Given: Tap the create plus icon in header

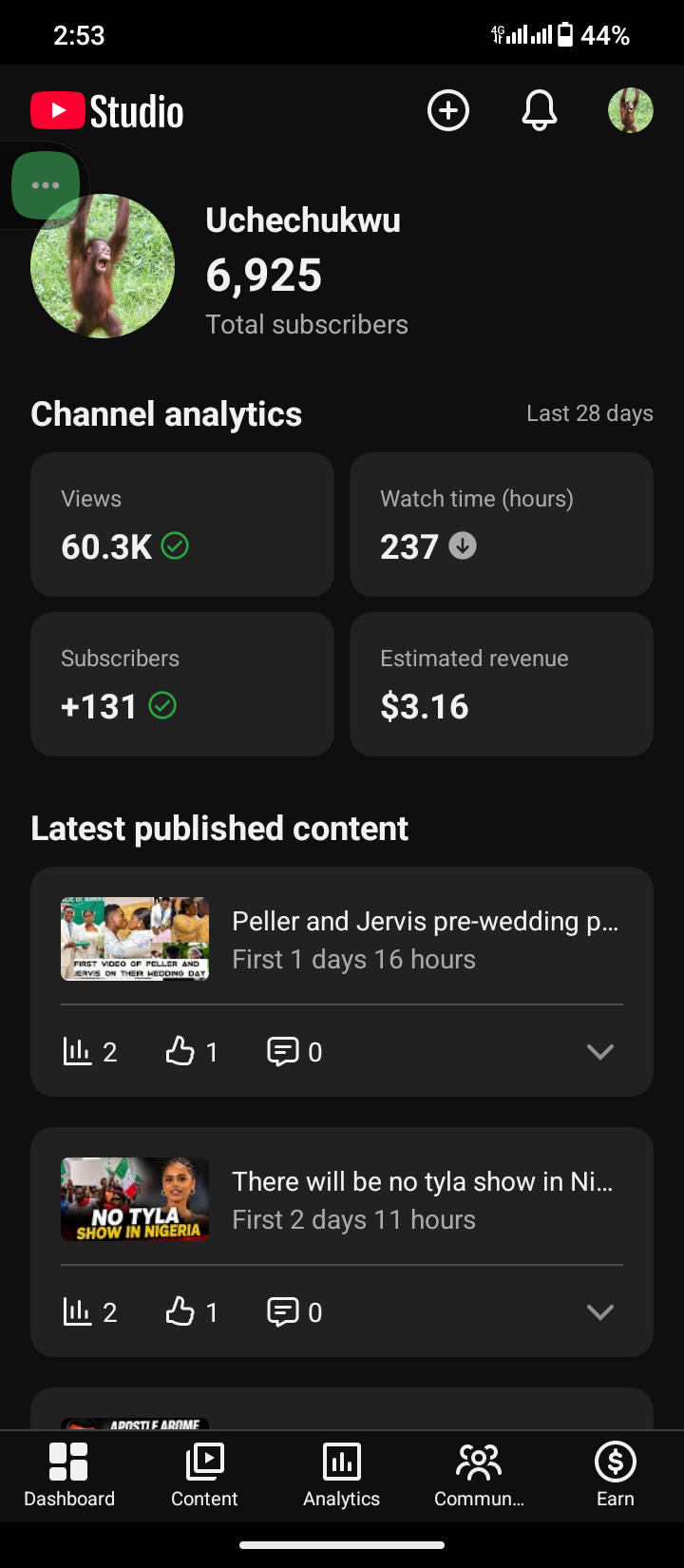Looking at the screenshot, I should 448,111.
